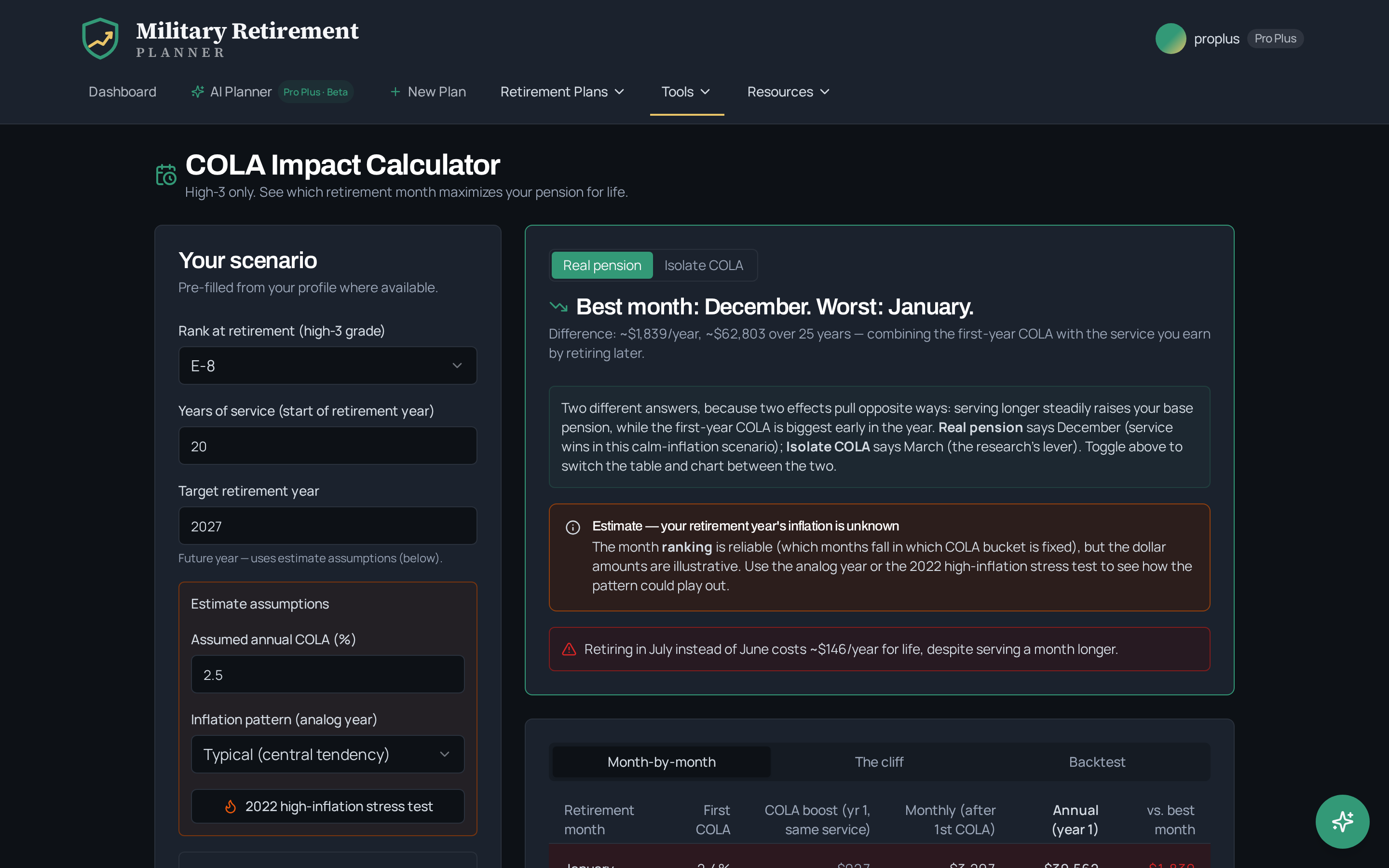Viewport: 1389px width, 868px height.
Task: Click the Annual (year 1) column header
Action: point(1075,820)
